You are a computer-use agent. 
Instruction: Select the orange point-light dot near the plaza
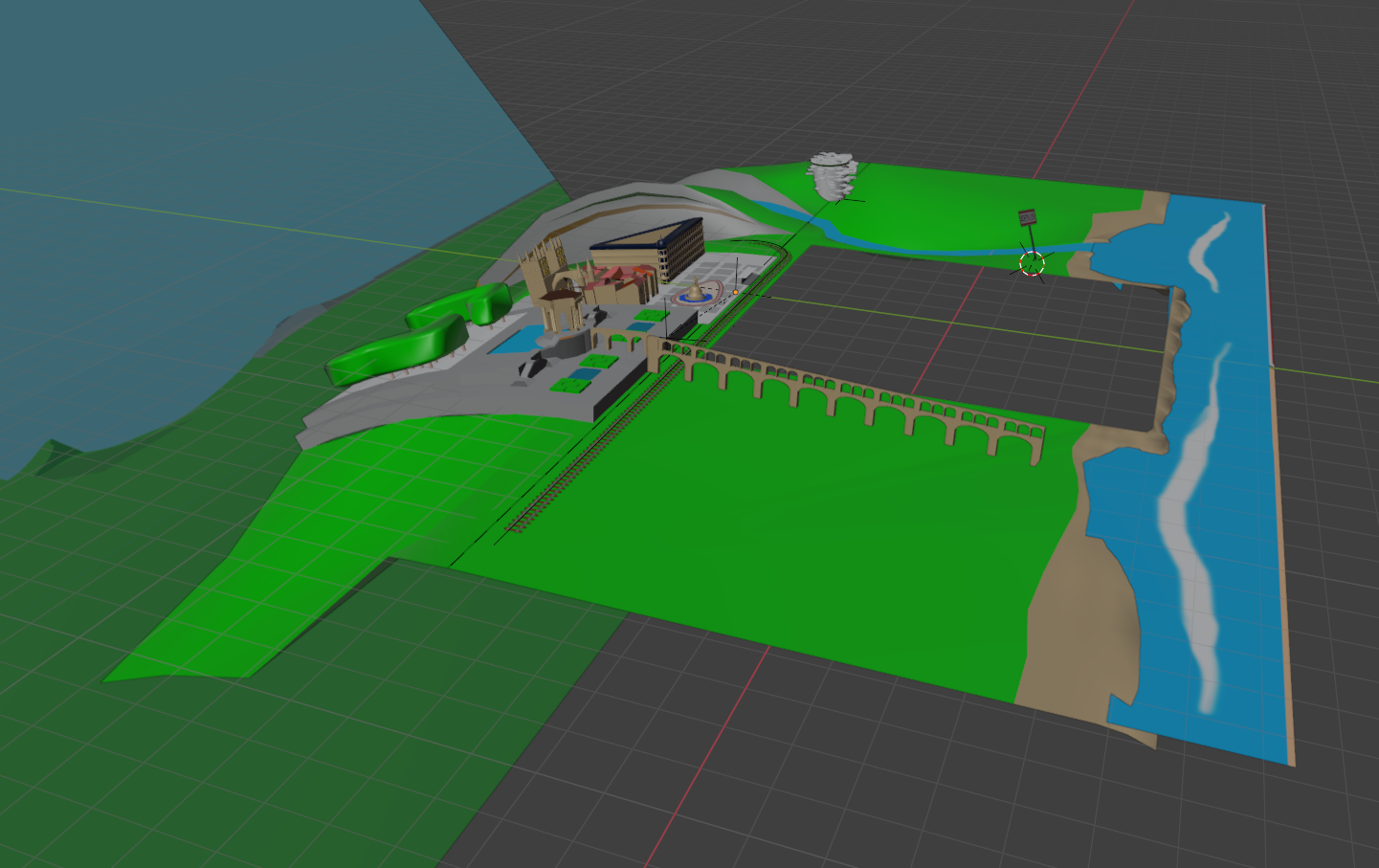(735, 292)
